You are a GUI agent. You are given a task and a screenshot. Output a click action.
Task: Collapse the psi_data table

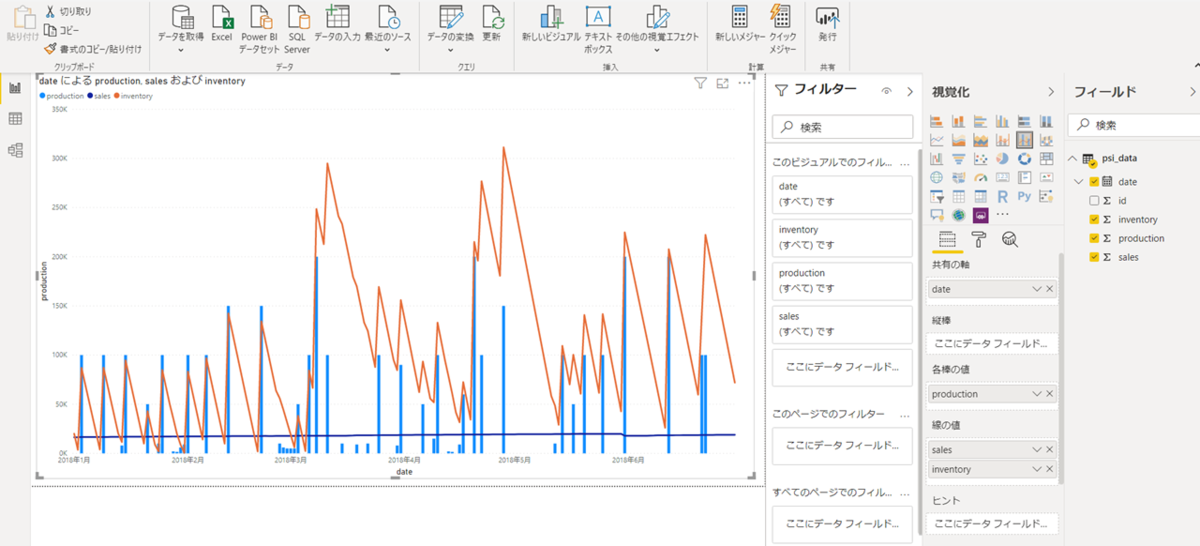[x=1073, y=158]
